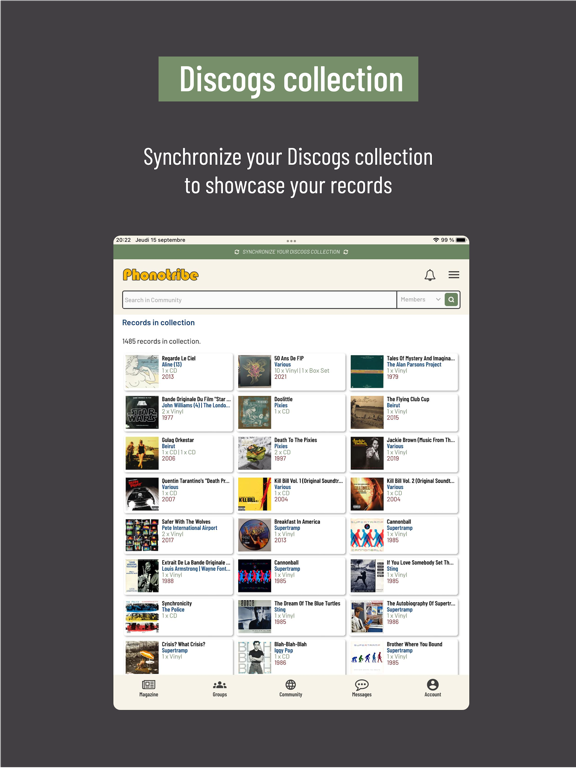Open the Magazine tab

pyautogui.click(x=148, y=688)
